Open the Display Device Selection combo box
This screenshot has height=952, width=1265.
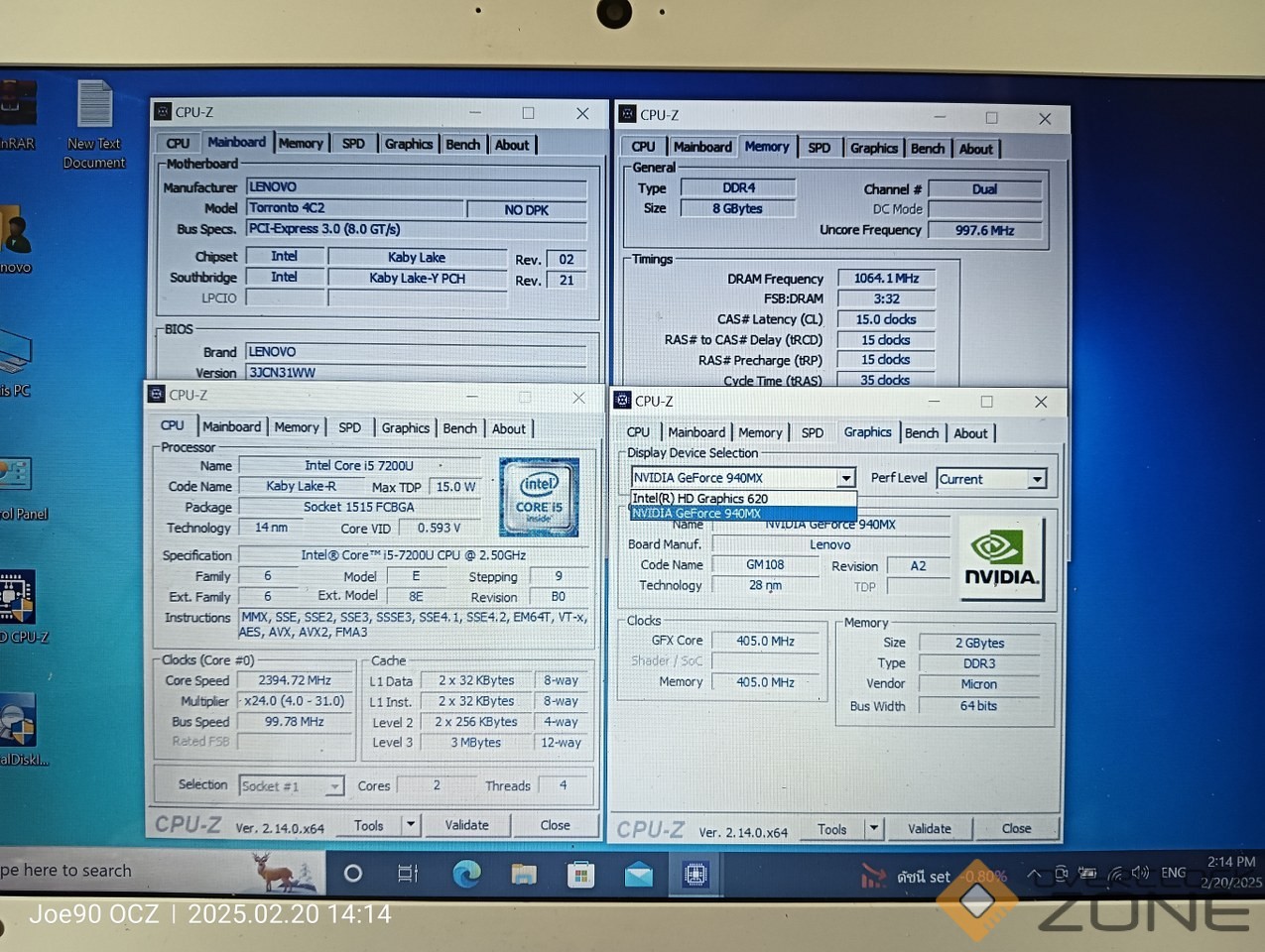[743, 478]
